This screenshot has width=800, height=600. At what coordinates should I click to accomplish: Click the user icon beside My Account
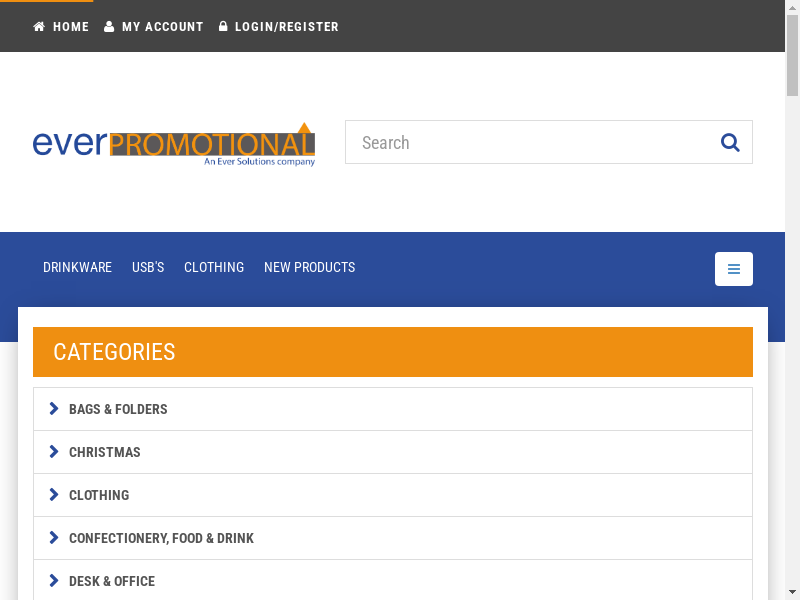pyautogui.click(x=109, y=27)
